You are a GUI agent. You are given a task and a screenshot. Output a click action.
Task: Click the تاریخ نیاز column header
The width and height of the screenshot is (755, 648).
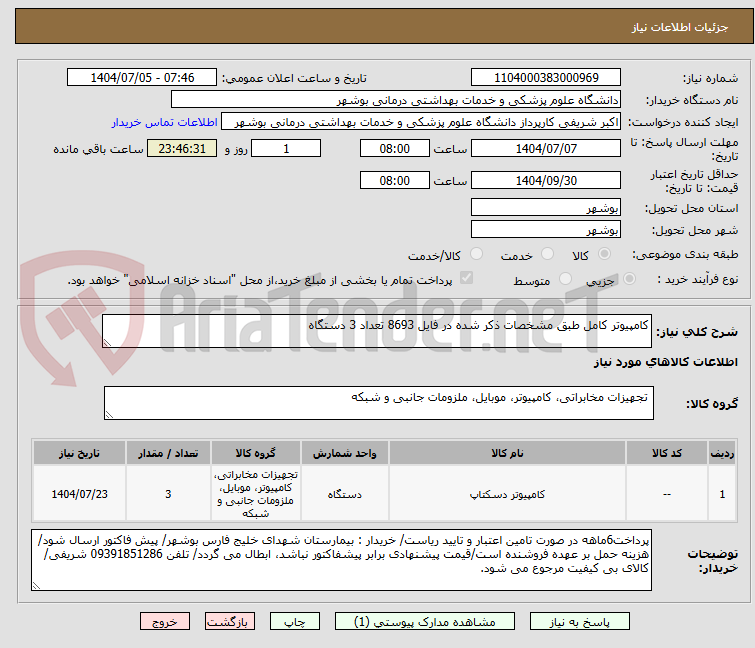79,453
